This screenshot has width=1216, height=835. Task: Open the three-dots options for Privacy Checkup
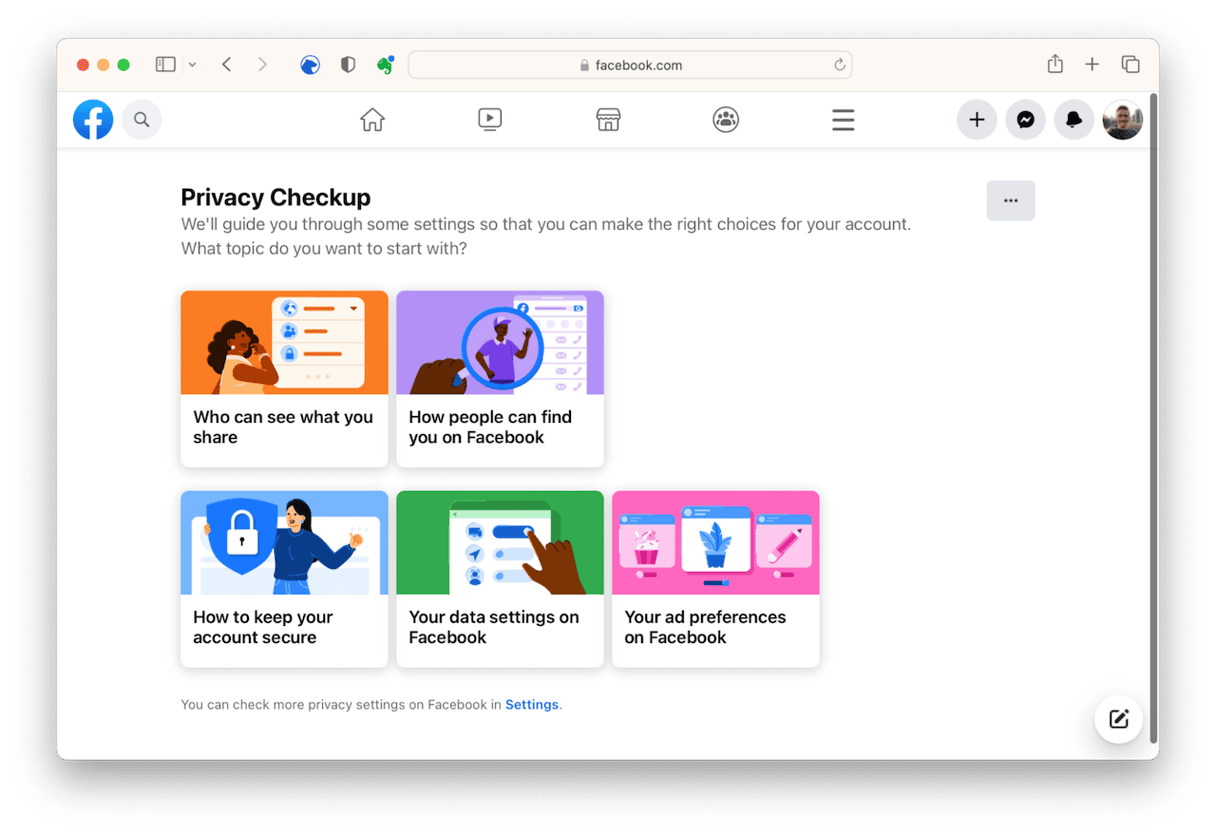click(x=1010, y=201)
